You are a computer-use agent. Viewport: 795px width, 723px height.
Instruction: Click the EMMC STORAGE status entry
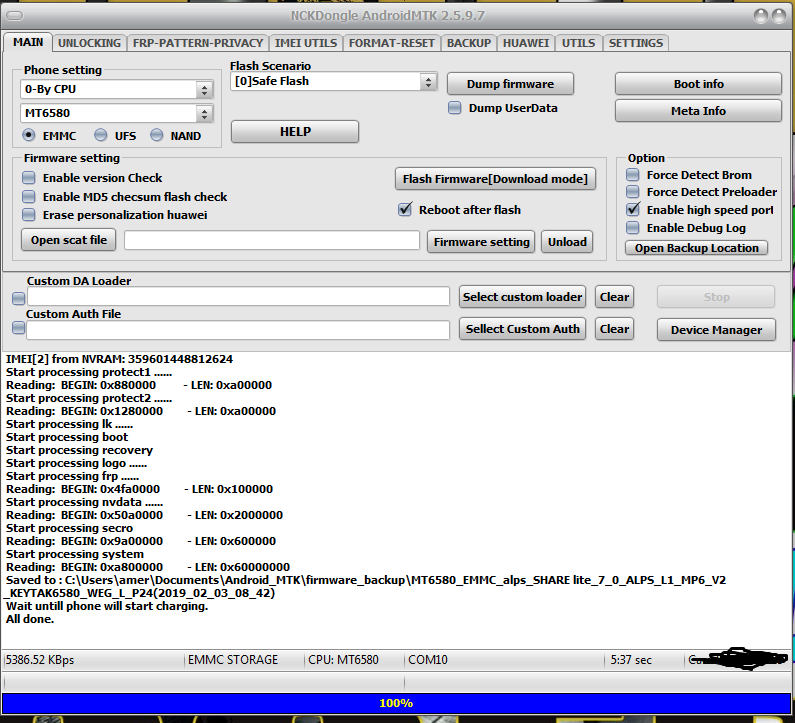pyautogui.click(x=233, y=660)
